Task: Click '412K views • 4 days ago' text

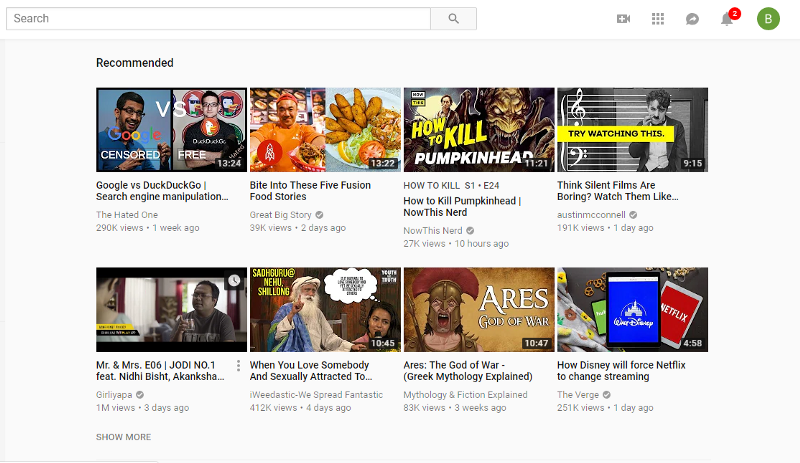Action: (300, 408)
